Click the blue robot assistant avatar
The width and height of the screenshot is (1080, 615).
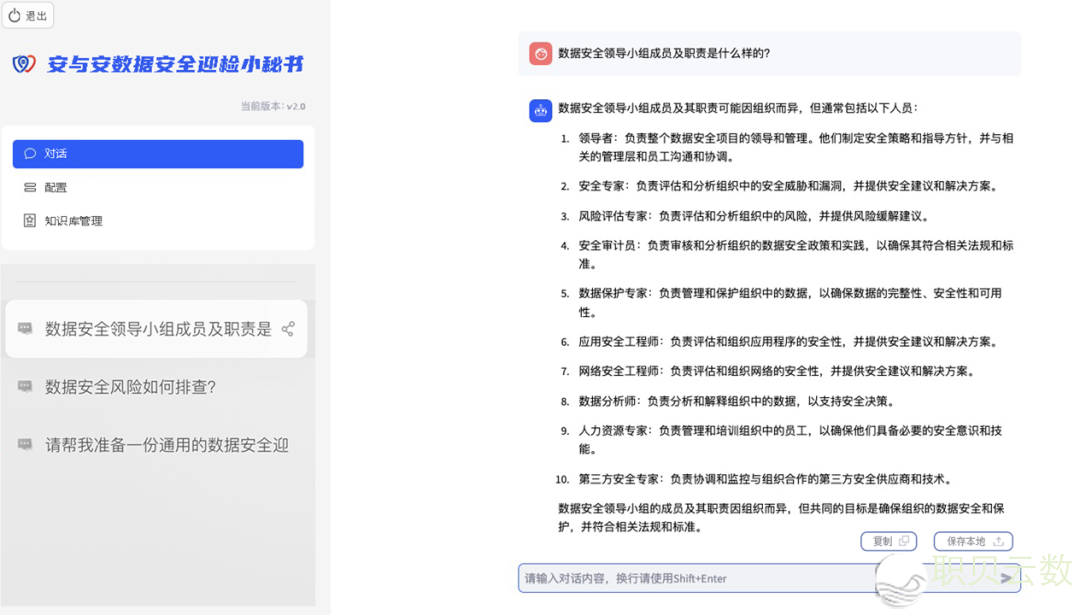(540, 111)
